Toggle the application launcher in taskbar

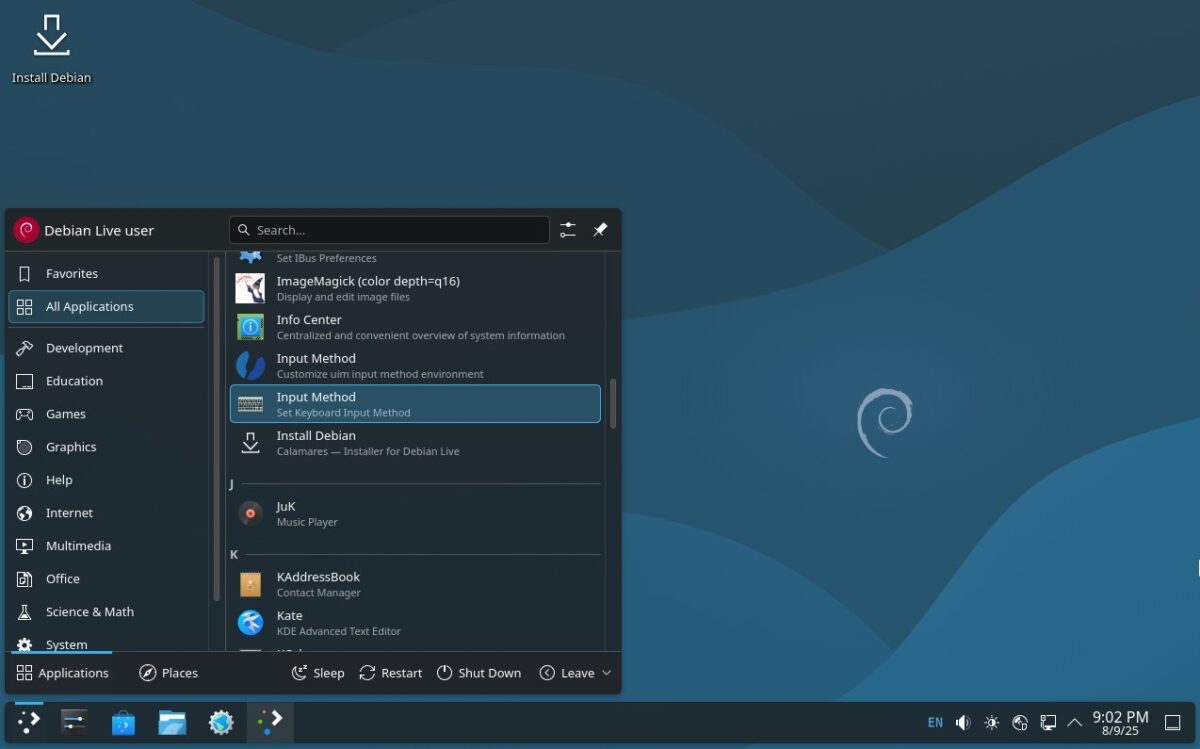pos(29,722)
